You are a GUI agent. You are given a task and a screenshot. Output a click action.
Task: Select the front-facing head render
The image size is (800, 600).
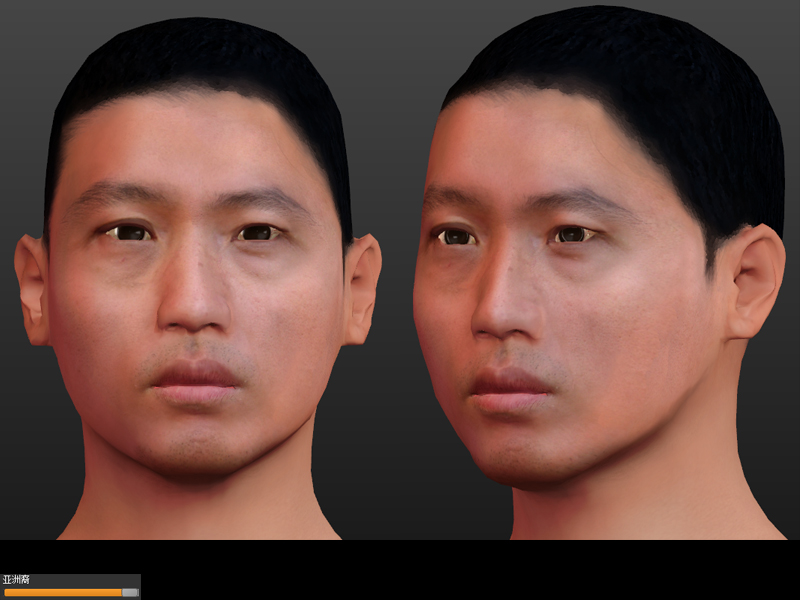[198, 278]
